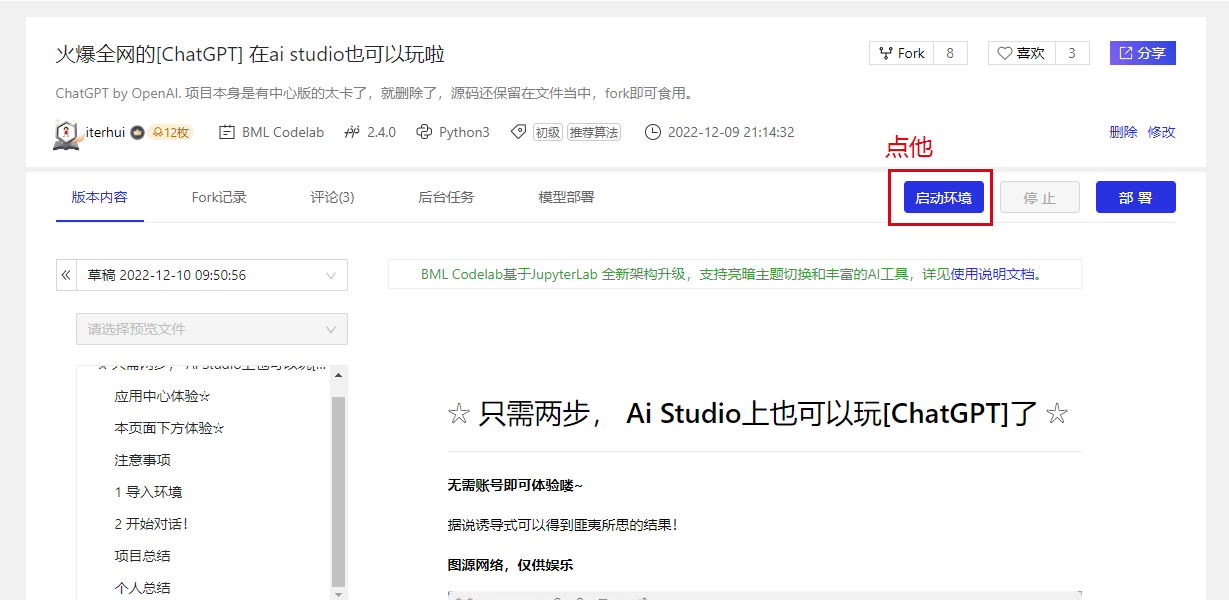Viewport: 1229px width, 600px height.
Task: Click the 分享 share button
Action: pos(1142,53)
